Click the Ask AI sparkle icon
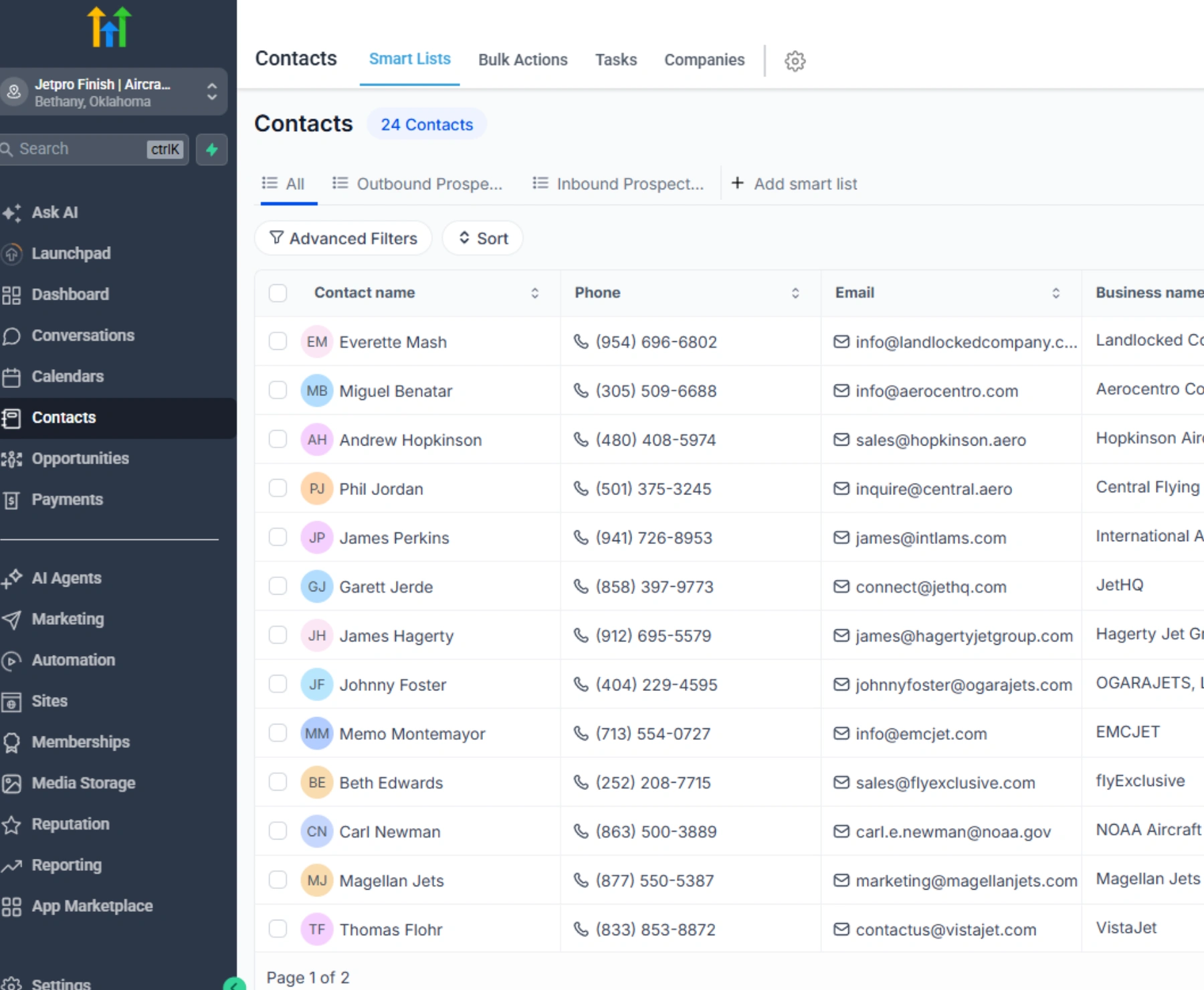The image size is (1204, 990). pyautogui.click(x=11, y=213)
